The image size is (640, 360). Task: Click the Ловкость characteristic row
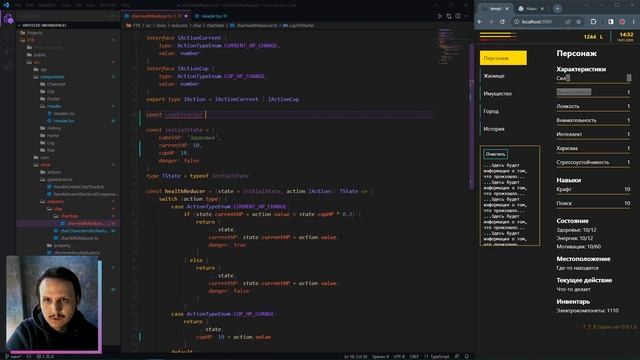[593, 107]
